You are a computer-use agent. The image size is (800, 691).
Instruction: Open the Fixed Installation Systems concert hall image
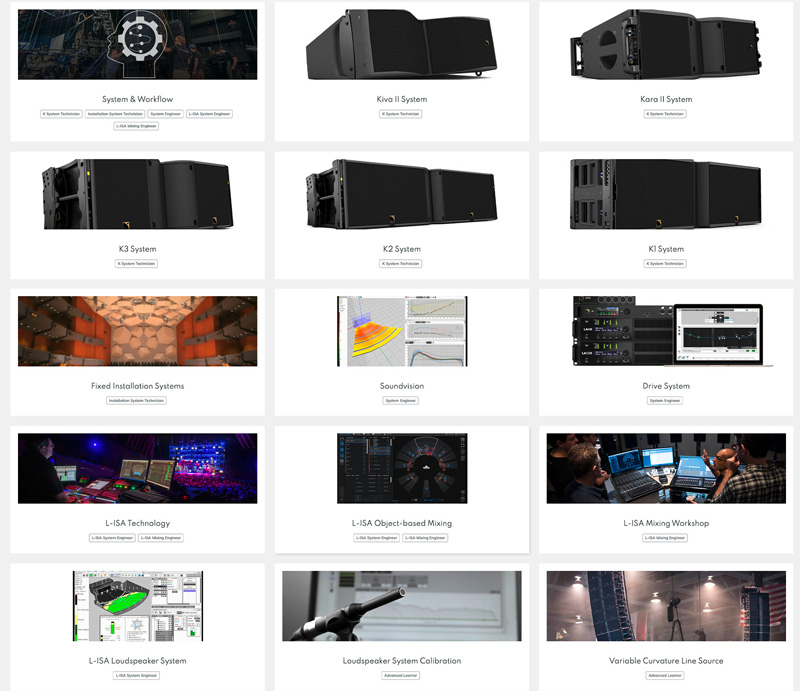[x=137, y=331]
